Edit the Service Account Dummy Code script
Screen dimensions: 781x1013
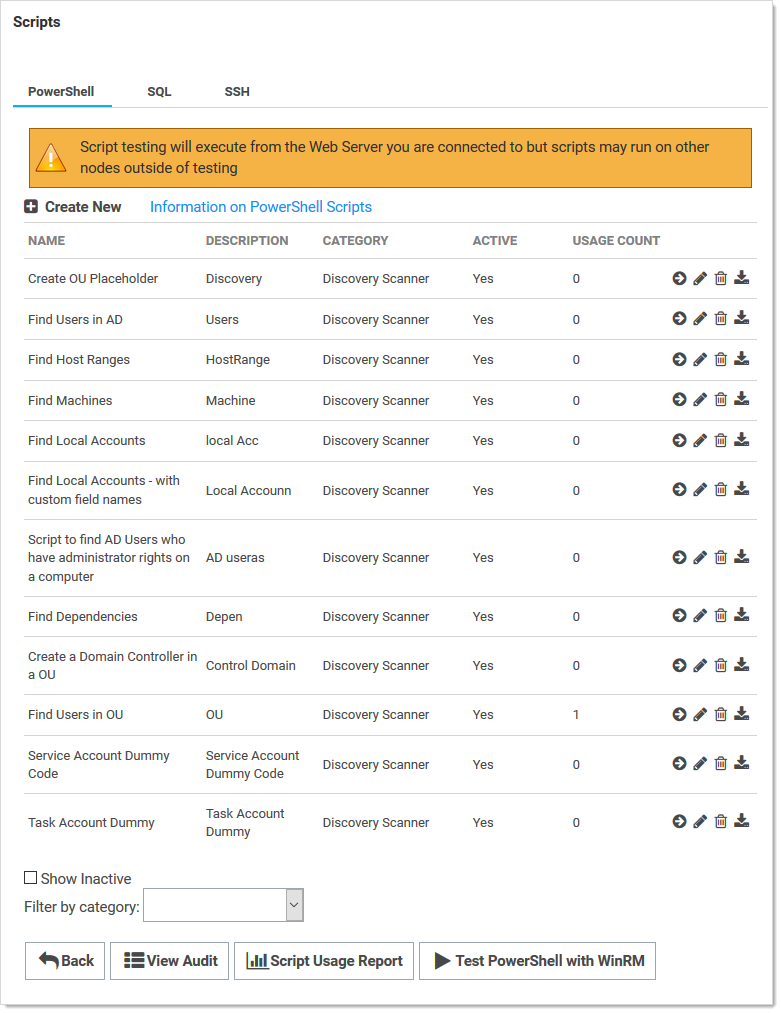pos(700,764)
